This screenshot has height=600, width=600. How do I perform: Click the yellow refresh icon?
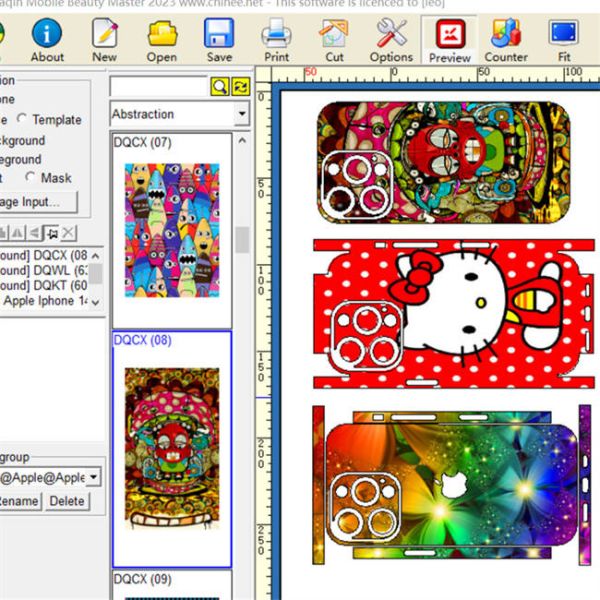(x=240, y=87)
